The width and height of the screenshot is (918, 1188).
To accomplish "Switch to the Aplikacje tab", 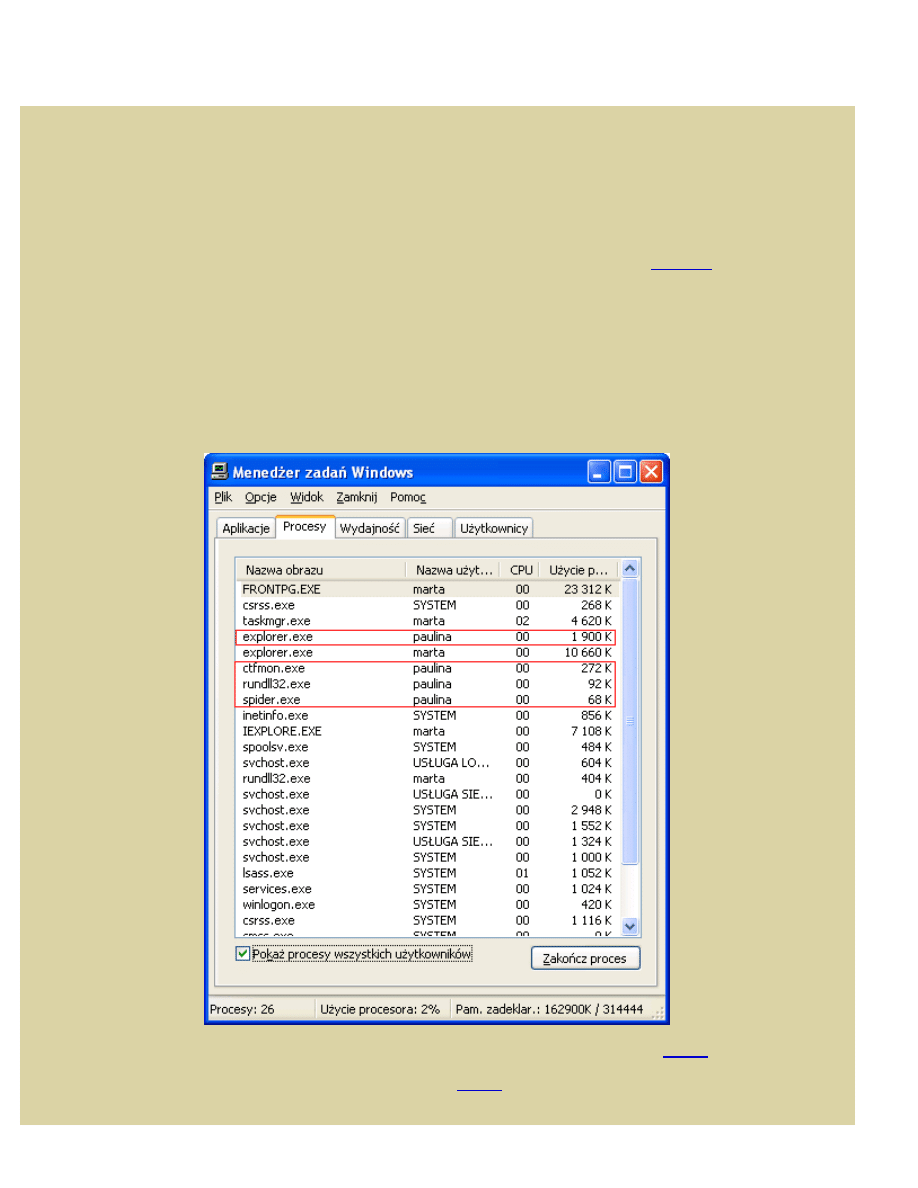I will [246, 529].
